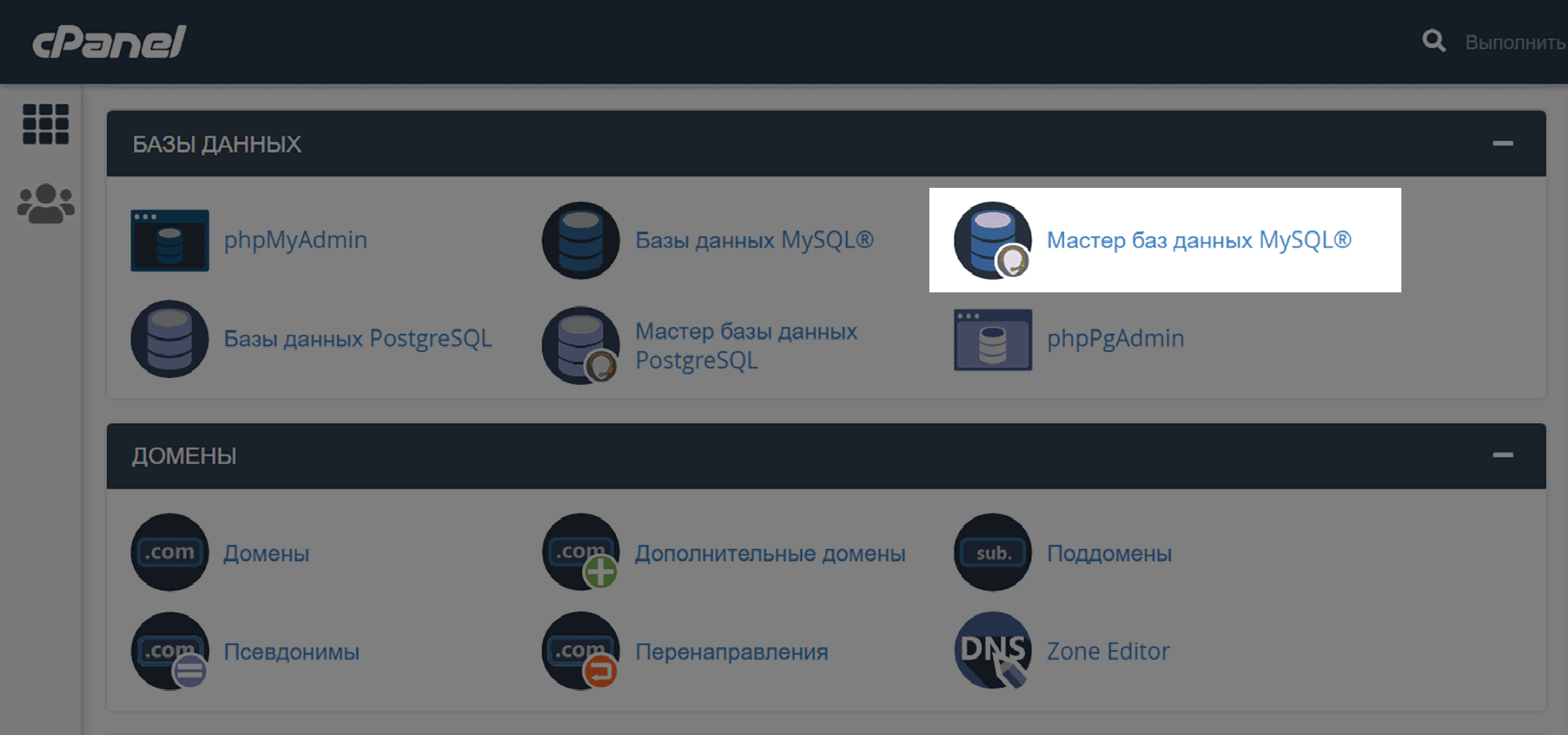Open the user manager people icon
The height and width of the screenshot is (735, 1568).
46,203
